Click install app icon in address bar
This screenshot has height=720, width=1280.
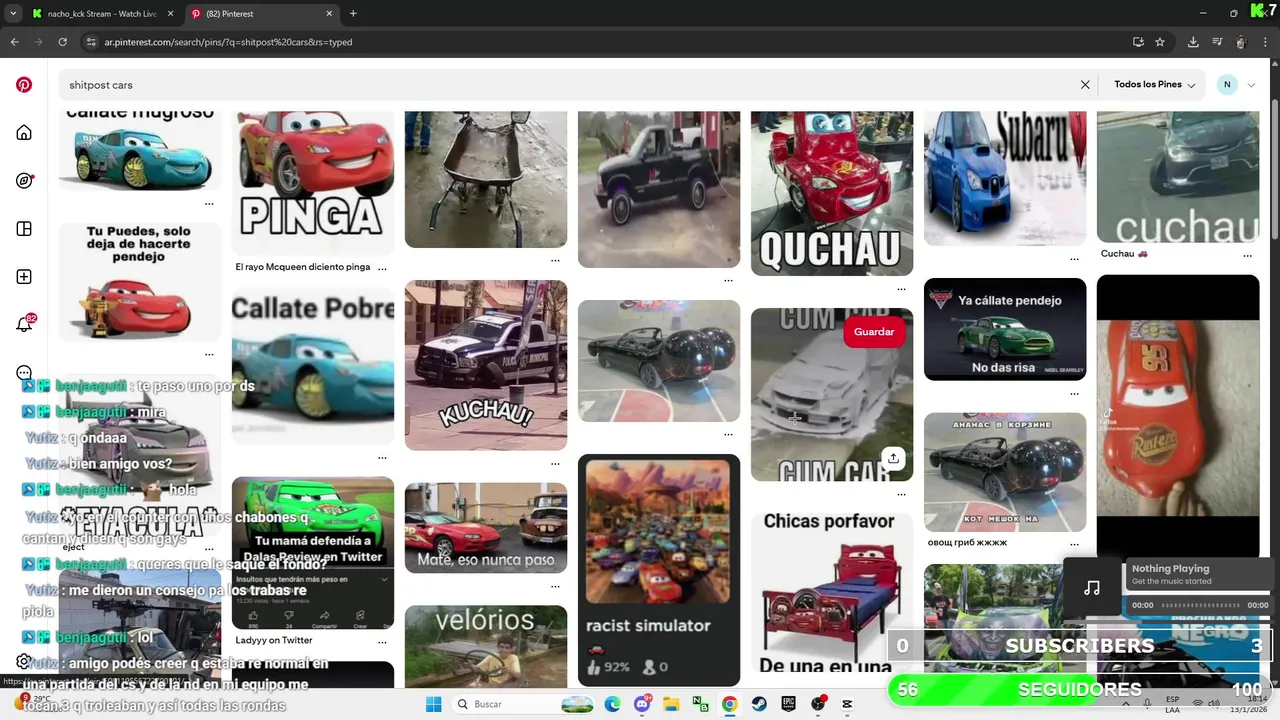click(x=1138, y=42)
